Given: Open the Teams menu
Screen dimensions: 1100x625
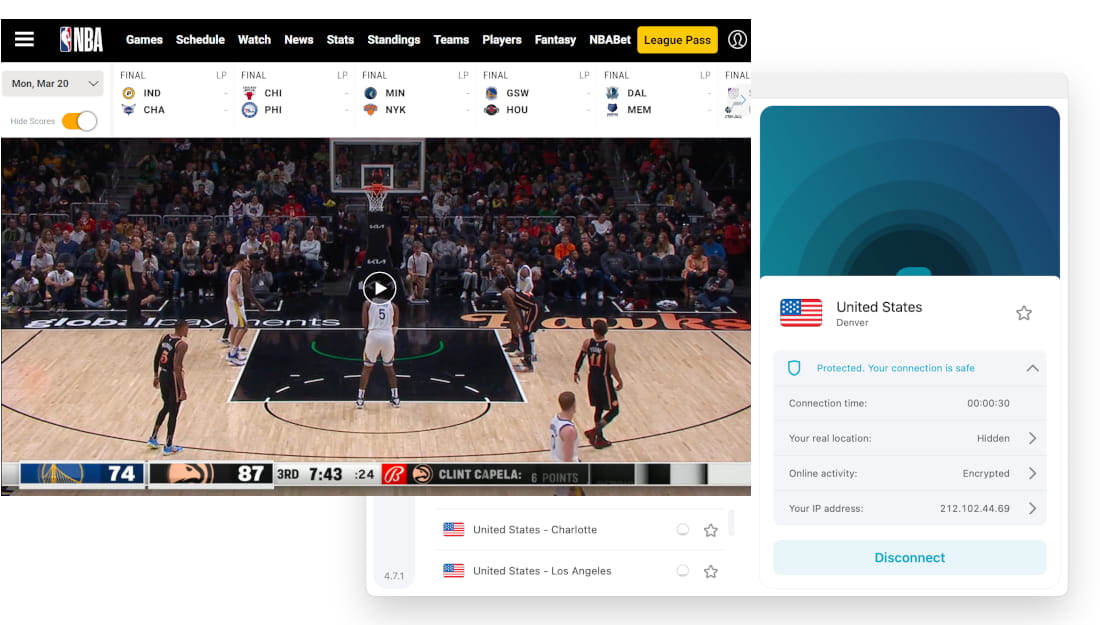Looking at the screenshot, I should [451, 40].
